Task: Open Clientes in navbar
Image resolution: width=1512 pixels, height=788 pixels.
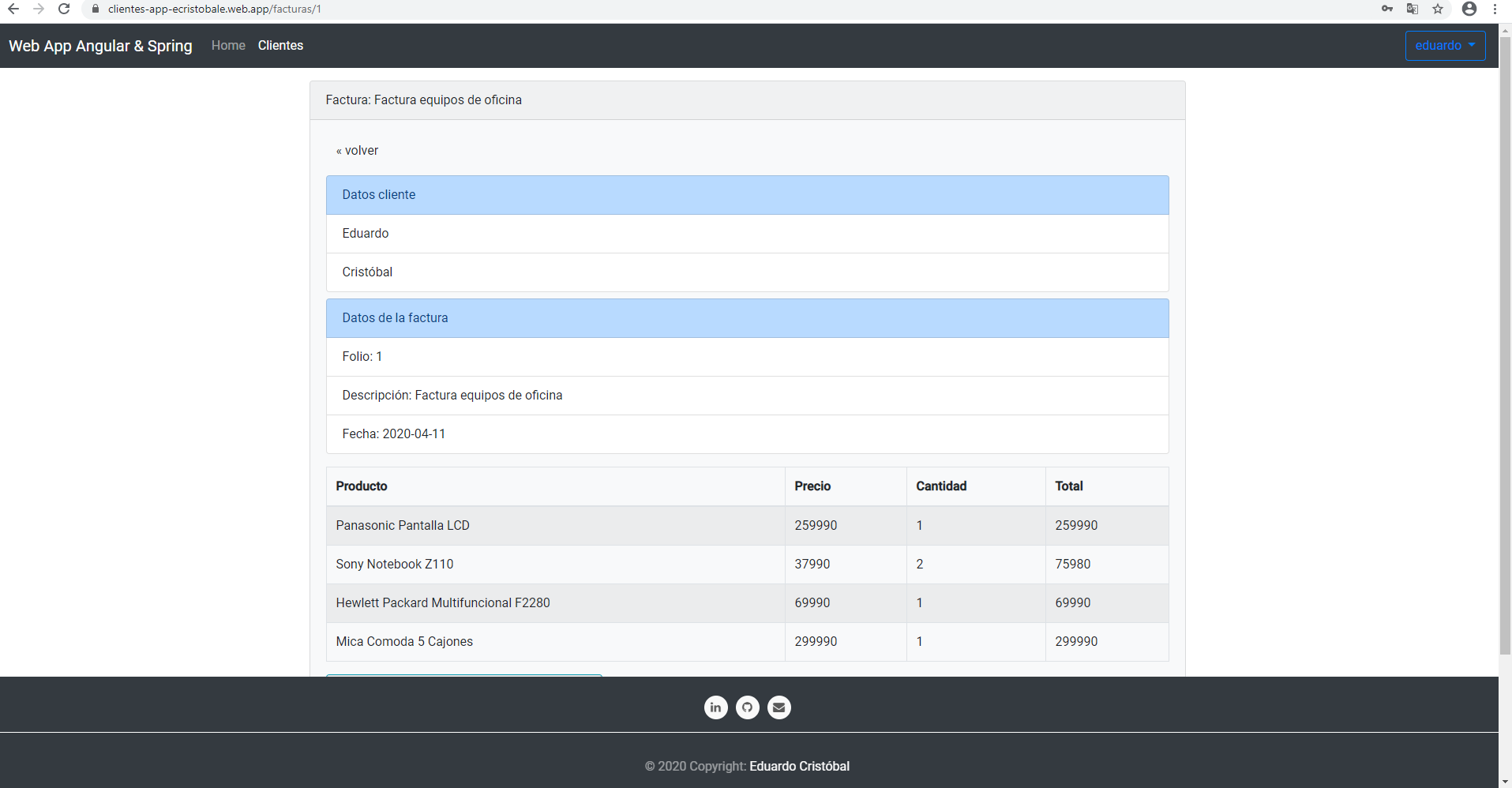Action: [280, 46]
